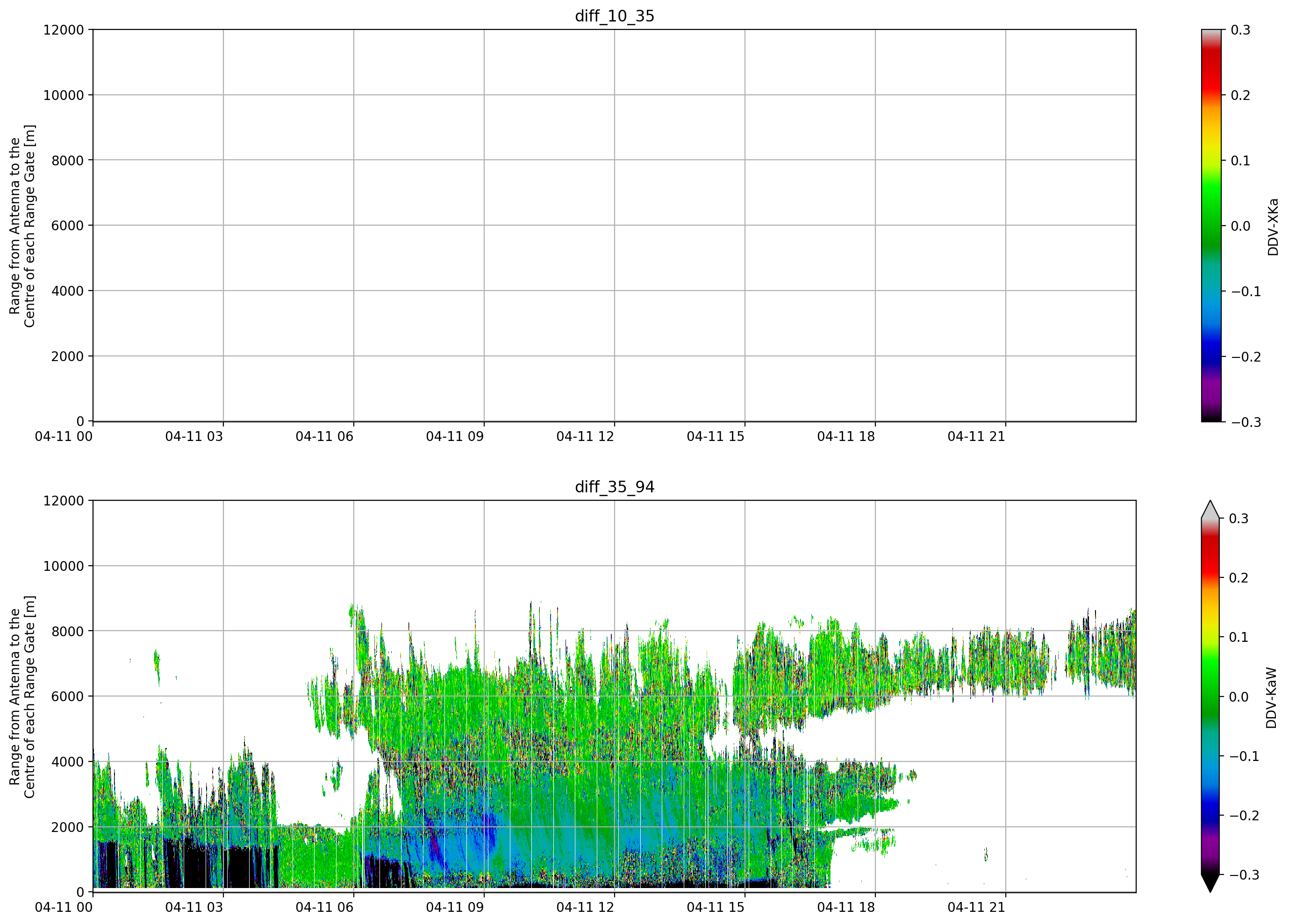
Task: Click the 04-11 12 tick under diff_10_35
Action: 586,436
